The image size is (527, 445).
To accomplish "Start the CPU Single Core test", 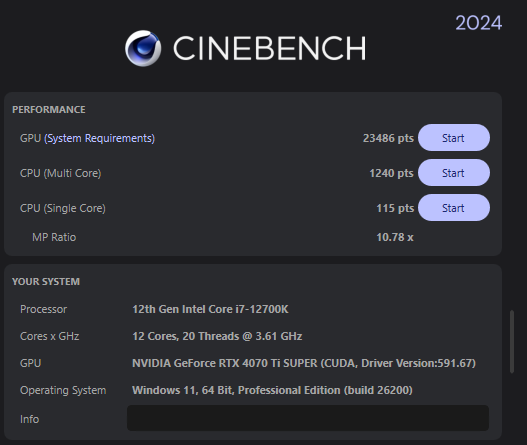I will tap(454, 208).
